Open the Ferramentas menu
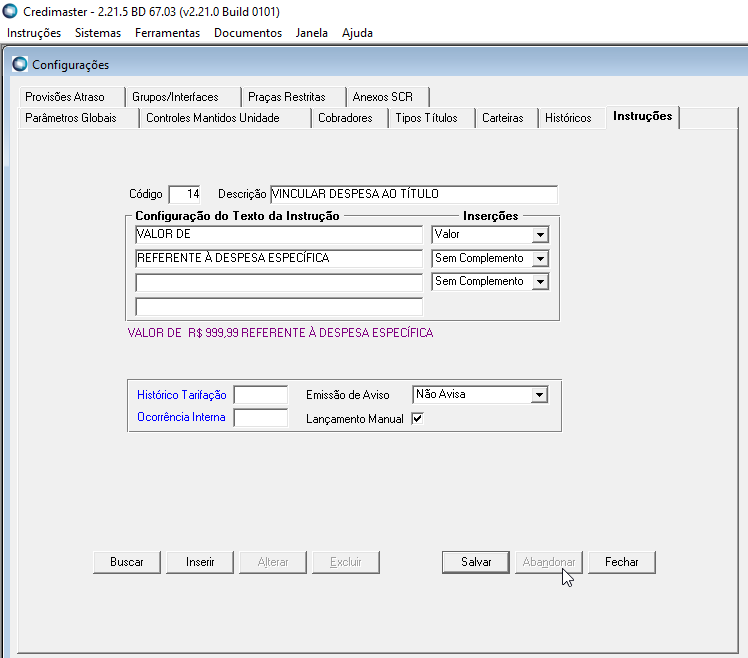 pyautogui.click(x=167, y=33)
